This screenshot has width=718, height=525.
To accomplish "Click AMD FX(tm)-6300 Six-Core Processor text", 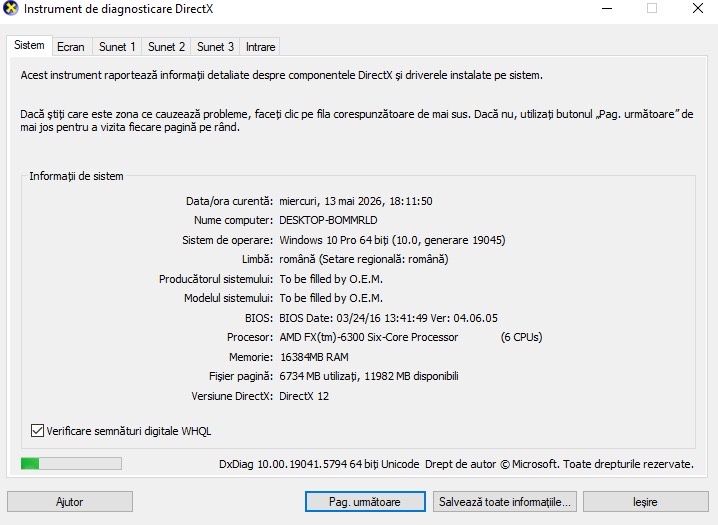I will [x=369, y=337].
